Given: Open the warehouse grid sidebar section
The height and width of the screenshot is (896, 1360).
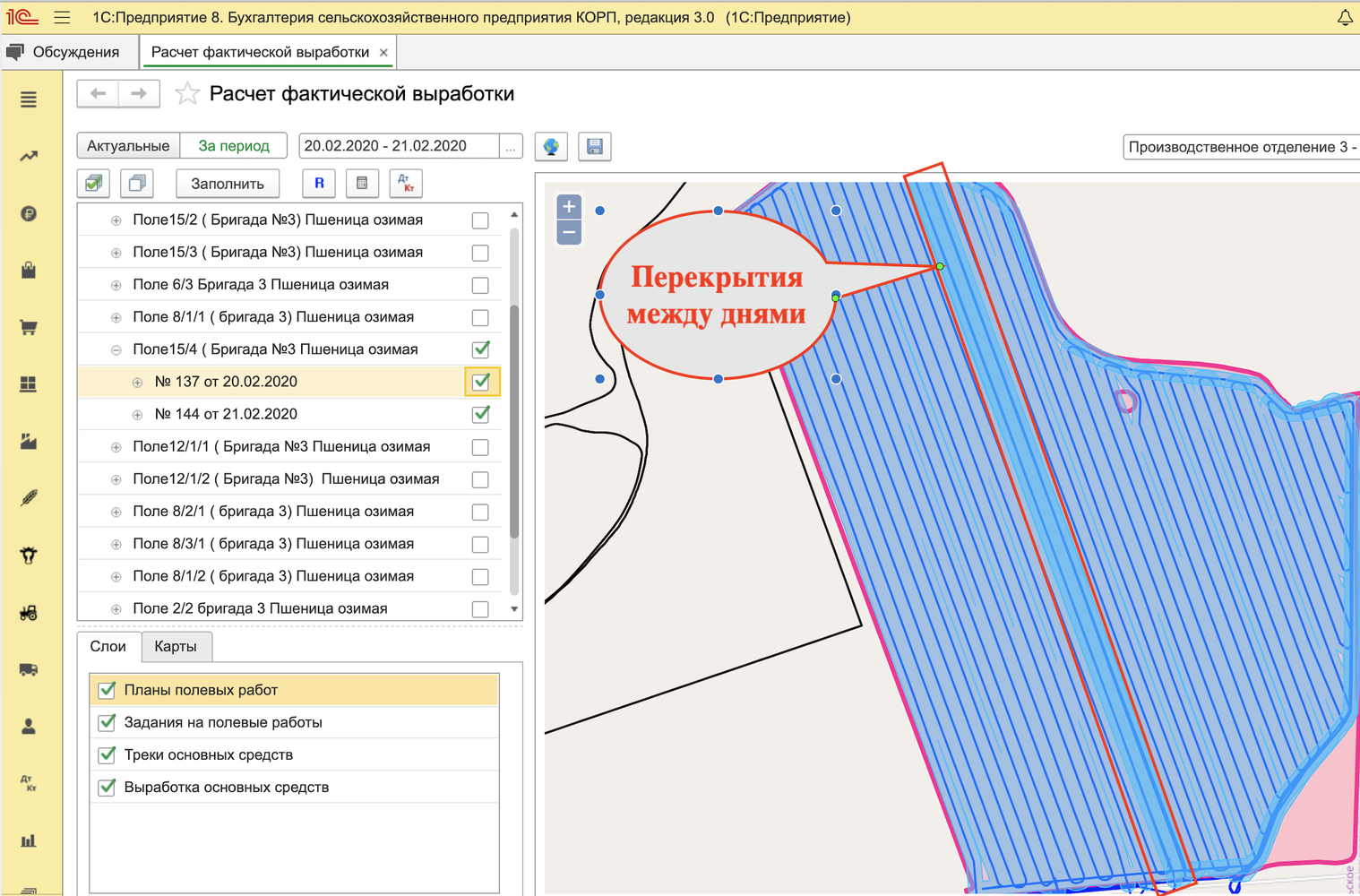Looking at the screenshot, I should [29, 383].
